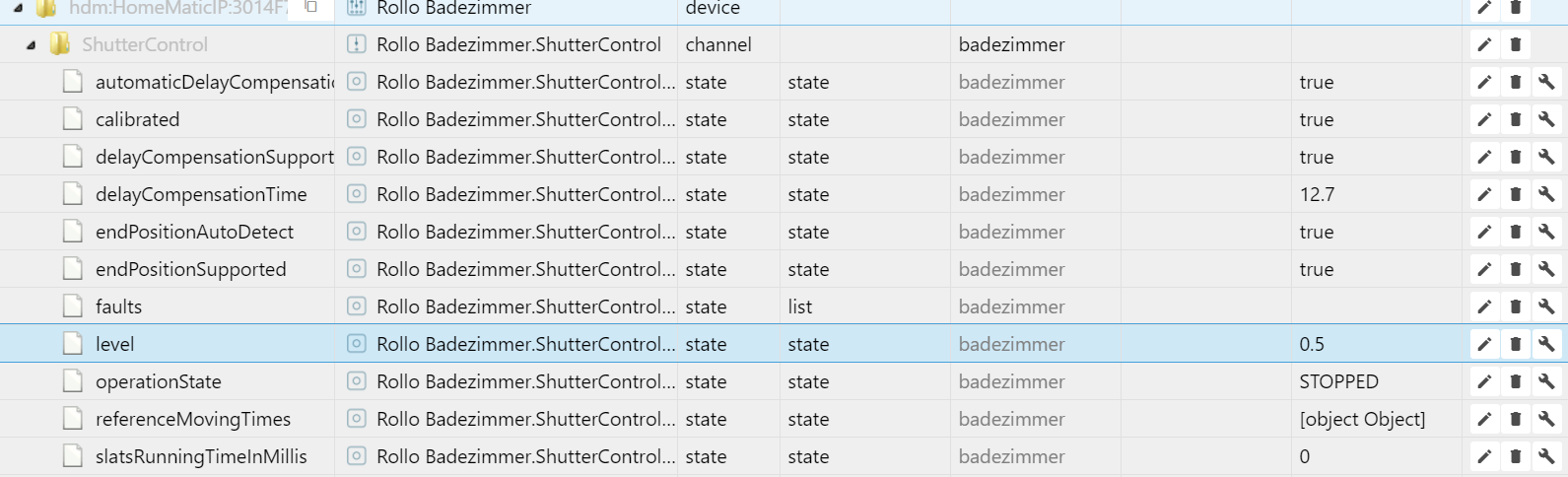Edit the level state with pencil icon

point(1484,344)
